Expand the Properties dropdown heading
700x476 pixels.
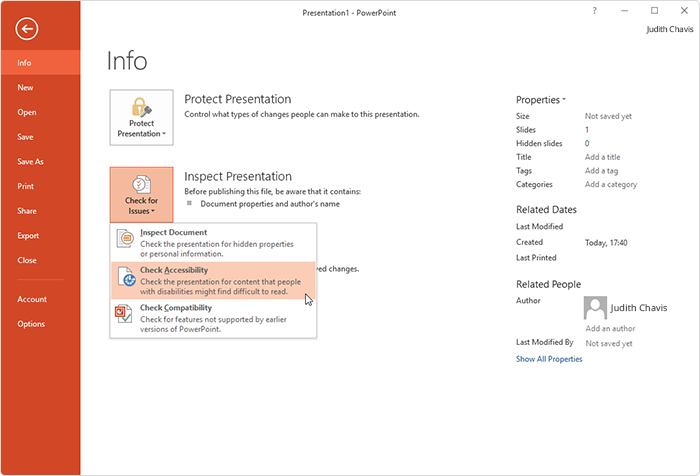(541, 100)
